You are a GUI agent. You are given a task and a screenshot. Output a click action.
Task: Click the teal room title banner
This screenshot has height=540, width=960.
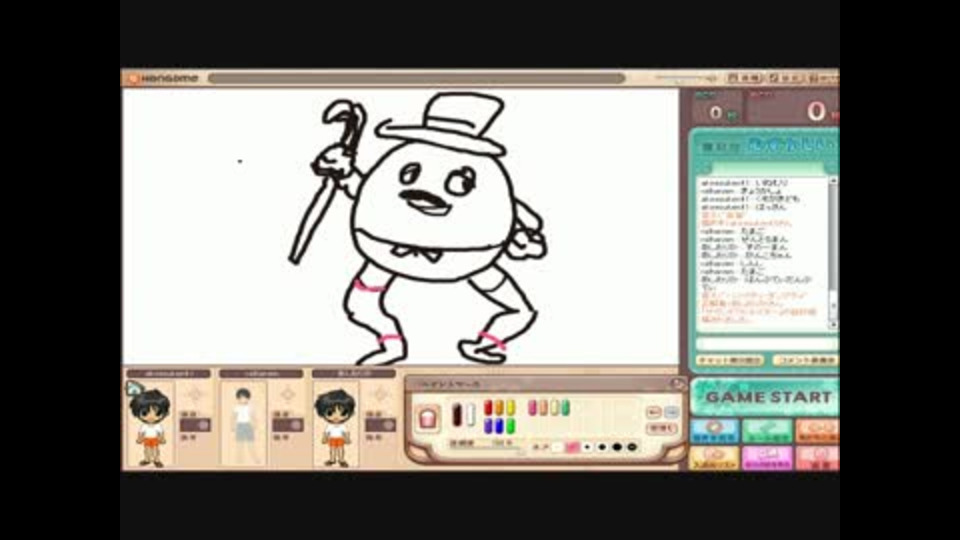pos(768,146)
